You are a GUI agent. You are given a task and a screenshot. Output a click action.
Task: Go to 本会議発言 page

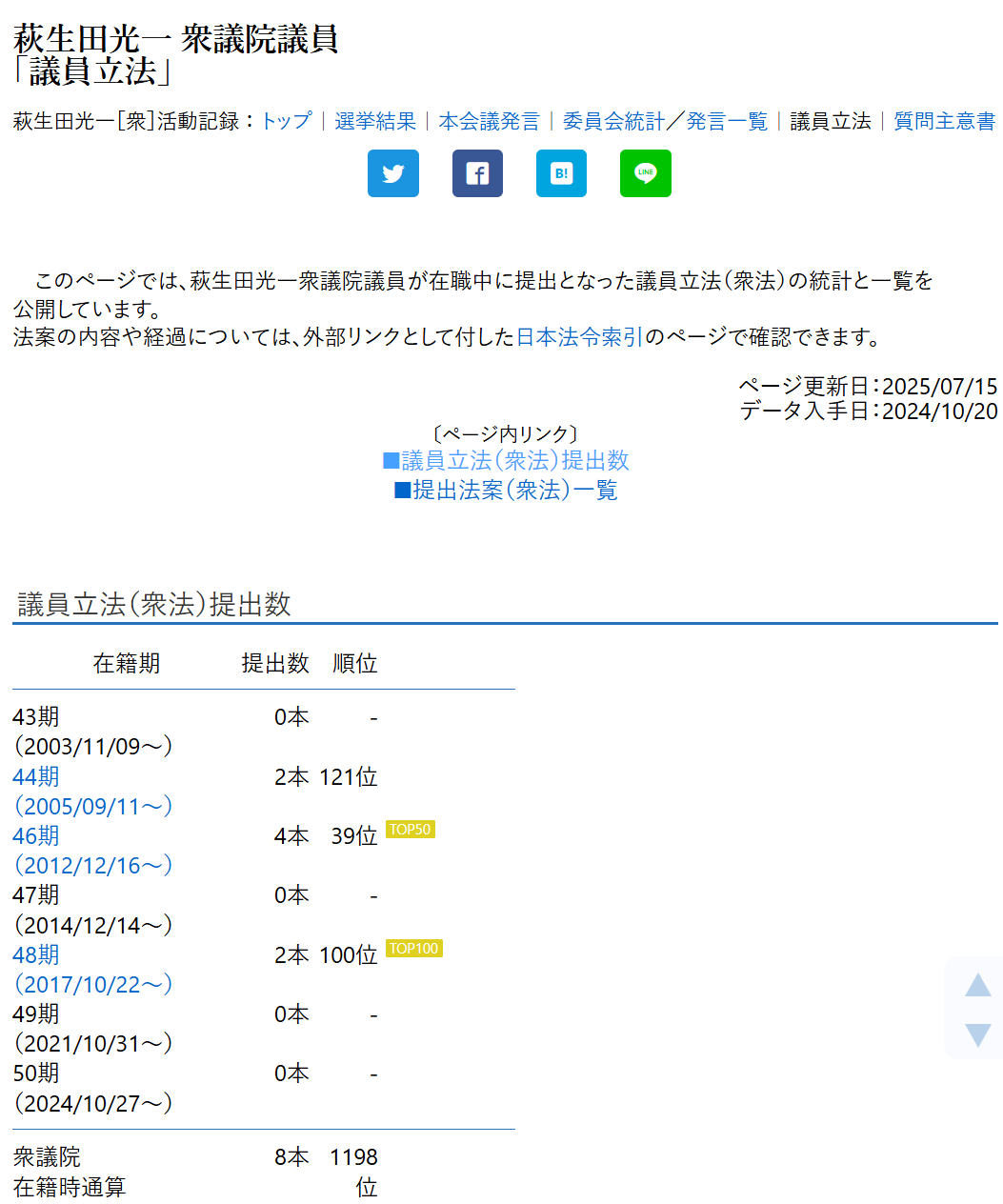tap(489, 121)
